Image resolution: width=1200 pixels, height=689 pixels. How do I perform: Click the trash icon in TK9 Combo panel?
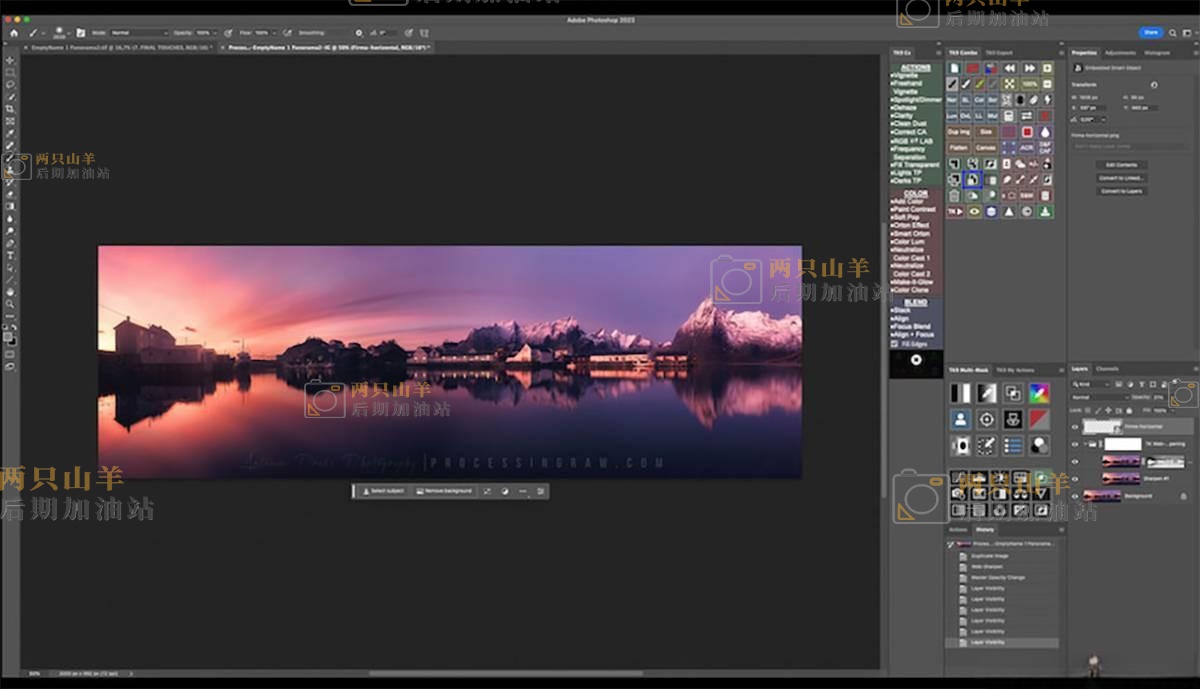point(953,196)
